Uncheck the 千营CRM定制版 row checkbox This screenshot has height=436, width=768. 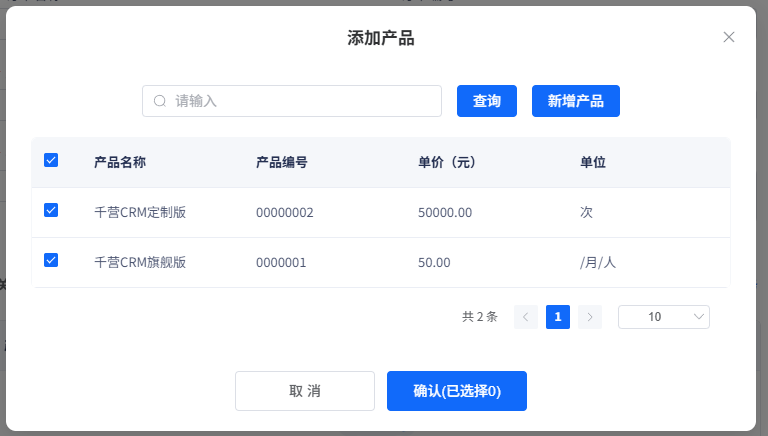coord(51,210)
